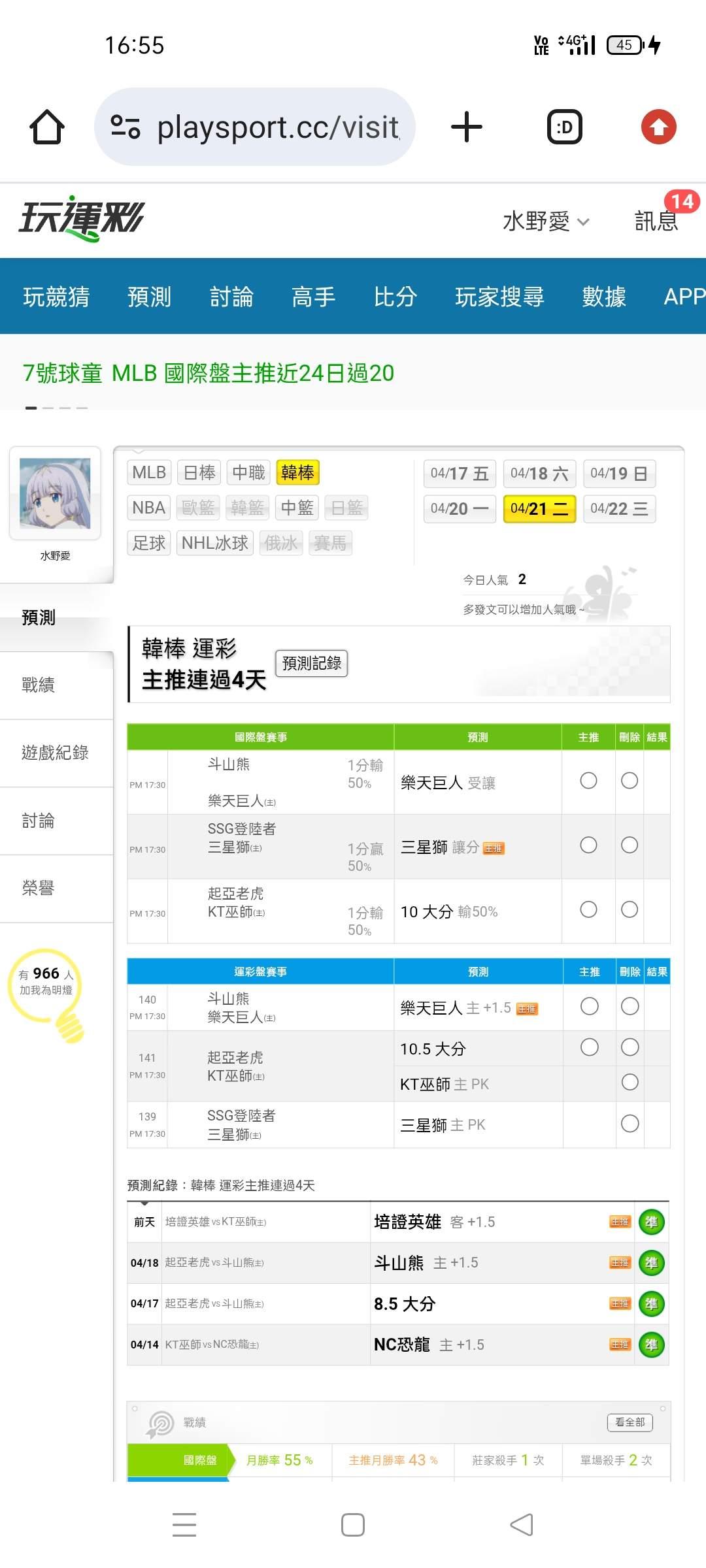Screen dimensions: 706x1568
Task: Pick date 04/19 日
Action: tap(619, 474)
